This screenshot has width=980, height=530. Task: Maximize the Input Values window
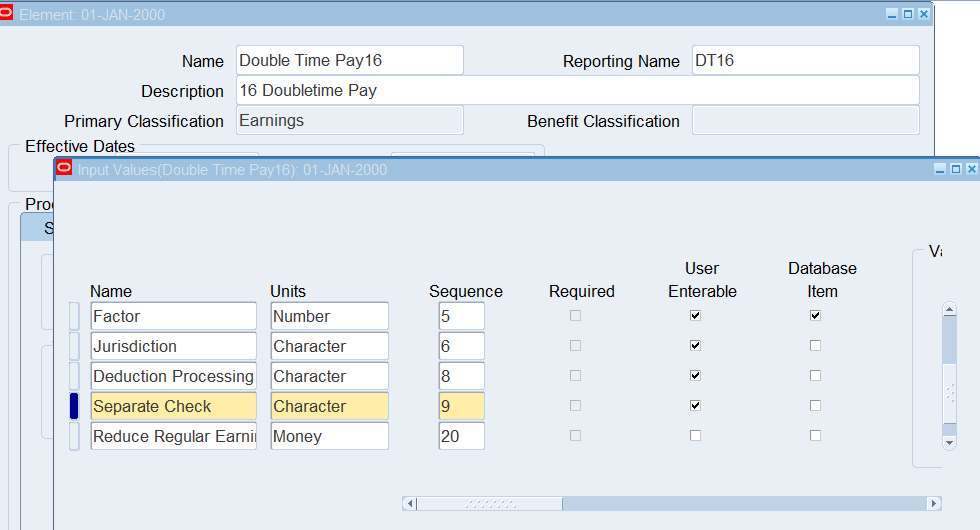coord(956,169)
